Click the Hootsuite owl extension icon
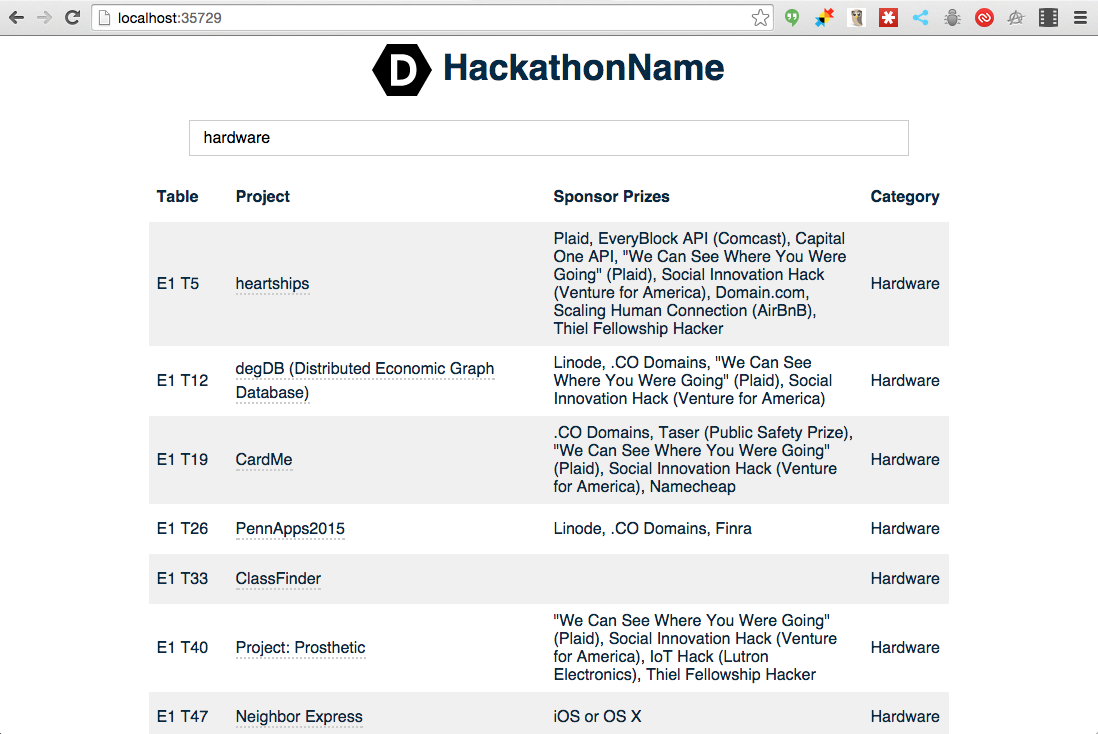The image size is (1098, 734). [856, 17]
